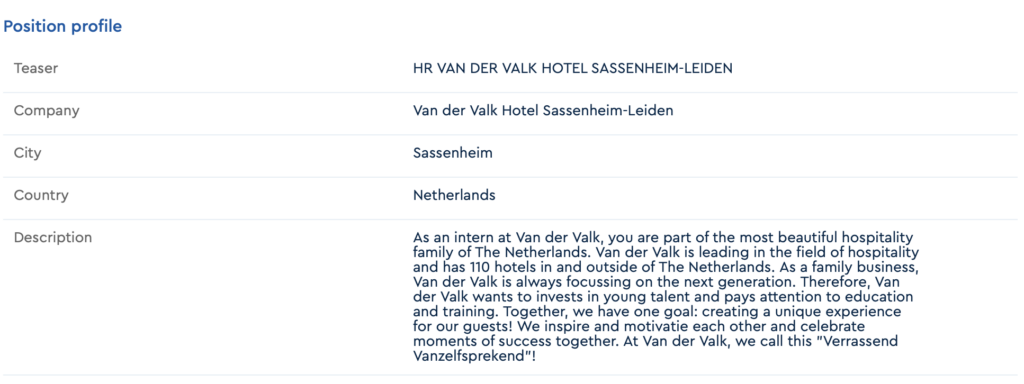Screen dimensions: 1024x384
Task: Select the Company field label
Action: click(x=46, y=110)
